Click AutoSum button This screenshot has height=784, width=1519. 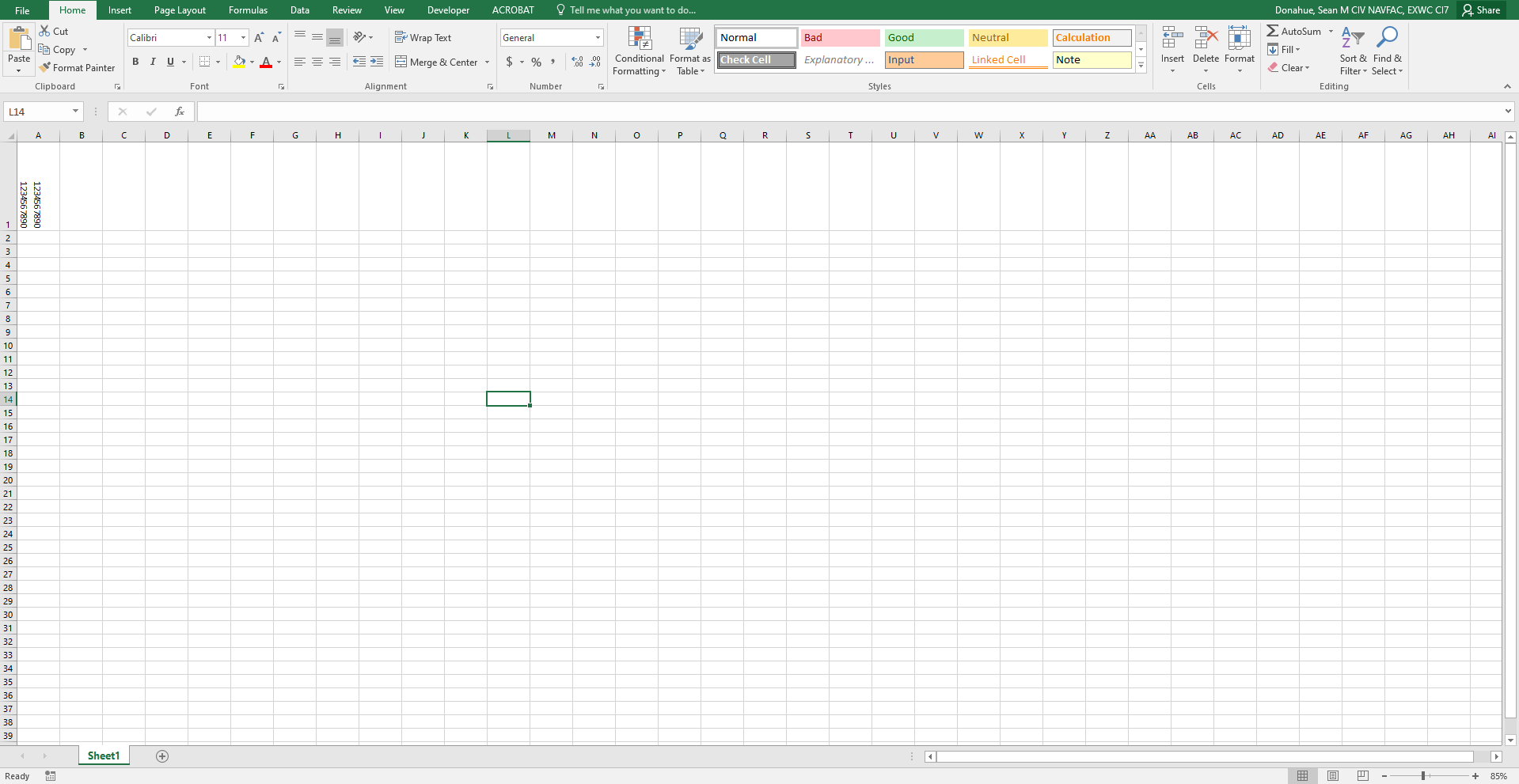point(1294,31)
